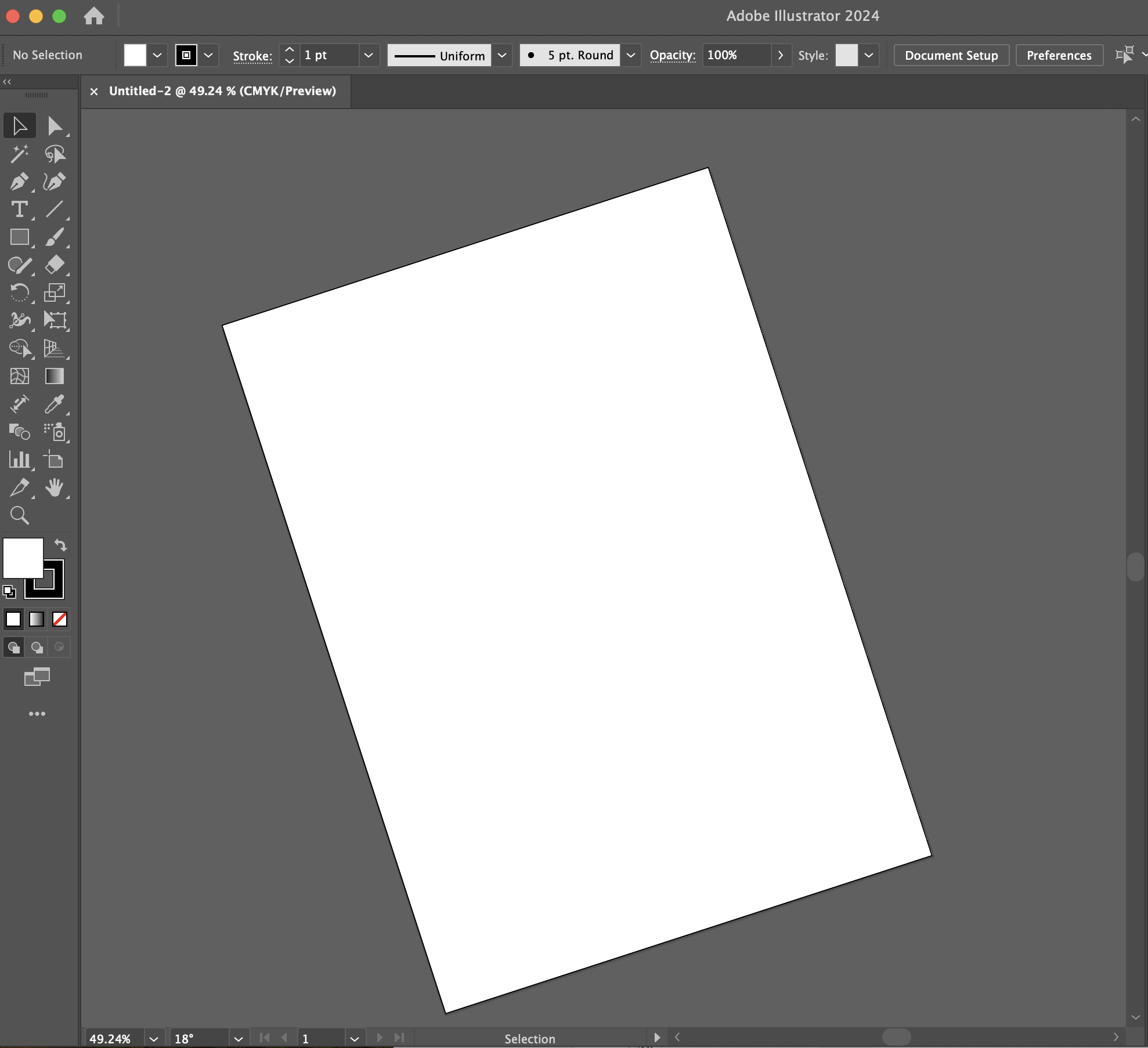Click the Document Setup button

[x=951, y=55]
